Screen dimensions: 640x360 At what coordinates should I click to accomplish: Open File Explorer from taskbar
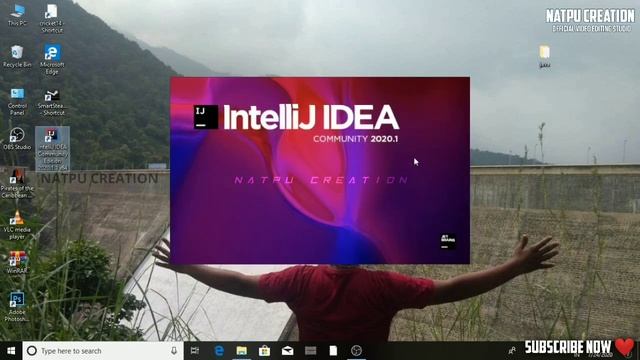click(242, 351)
